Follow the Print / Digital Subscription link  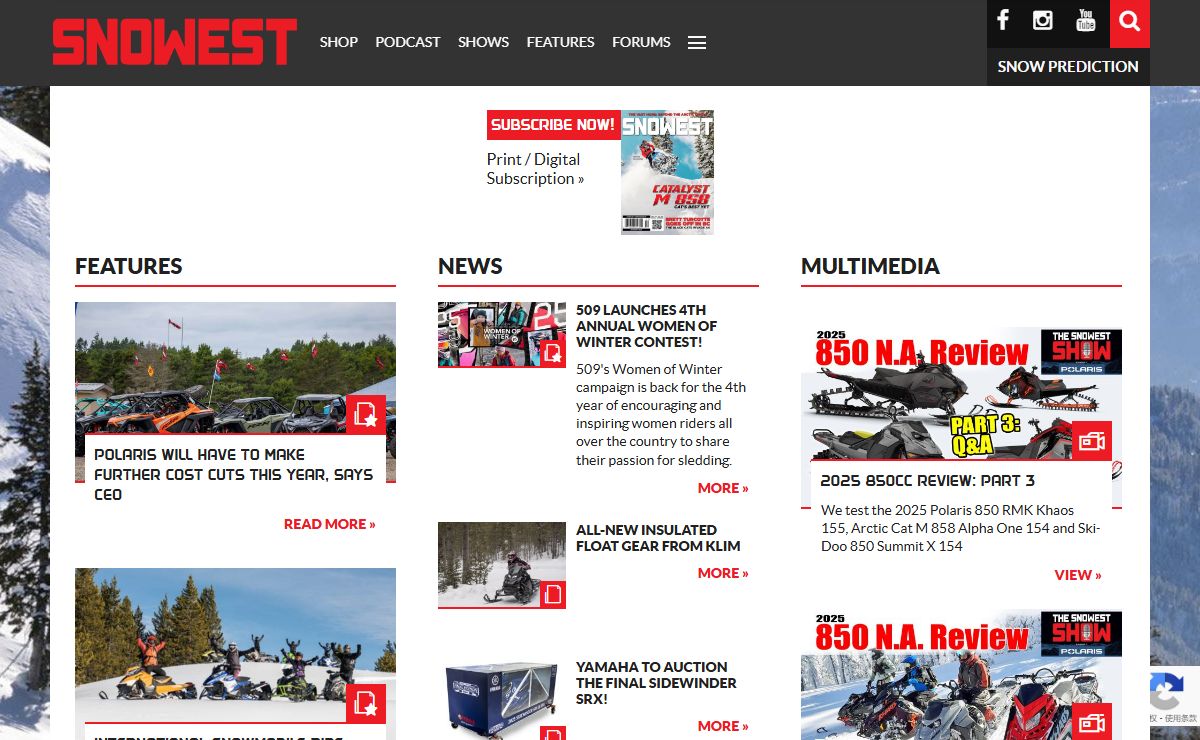(535, 169)
